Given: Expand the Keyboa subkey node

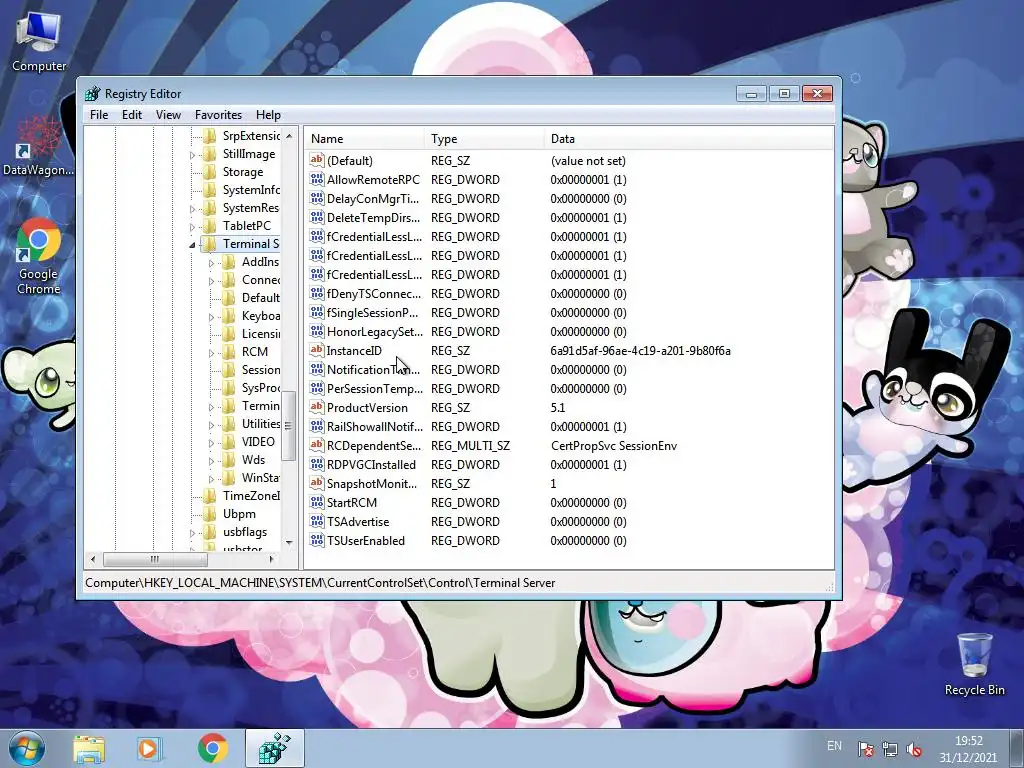Looking at the screenshot, I should click(211, 317).
